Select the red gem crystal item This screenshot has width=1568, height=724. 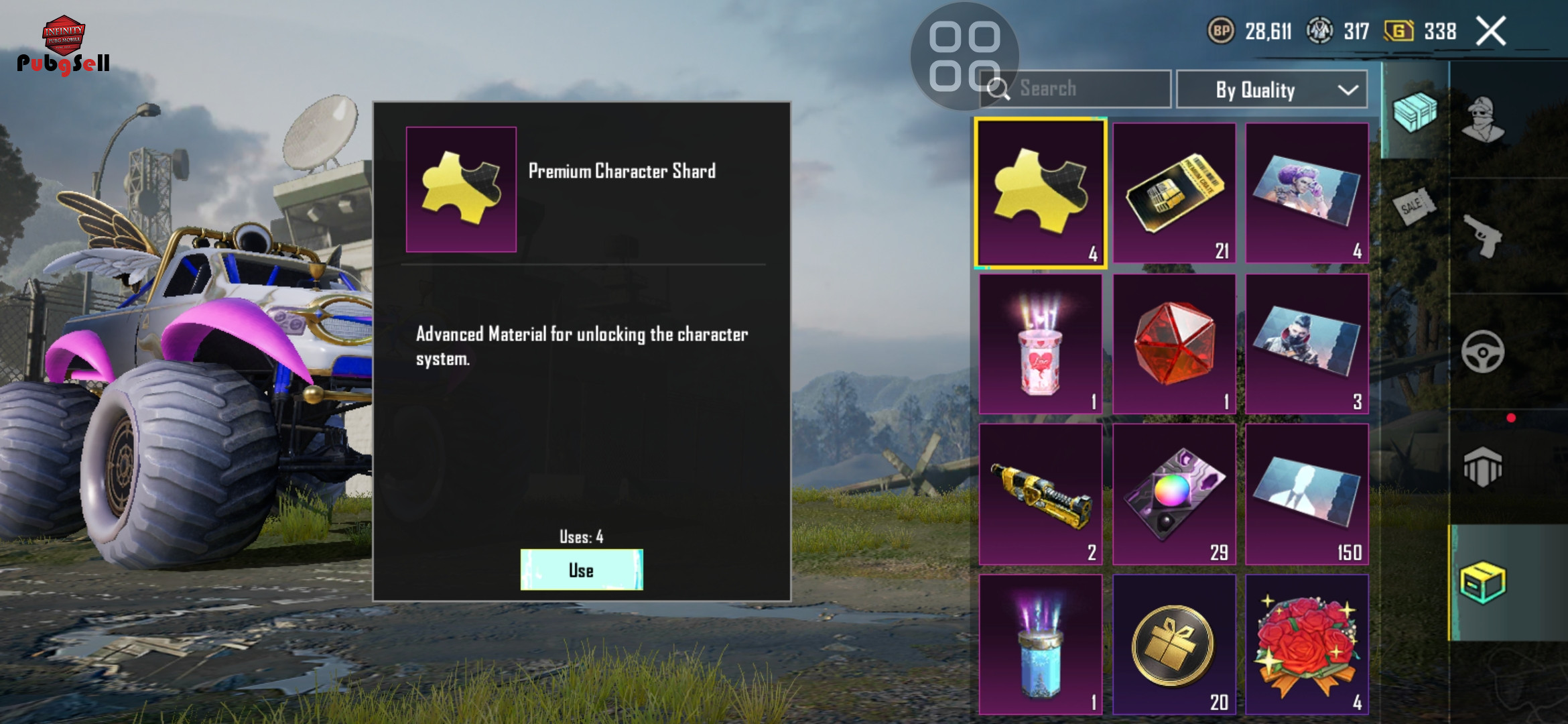click(1174, 343)
